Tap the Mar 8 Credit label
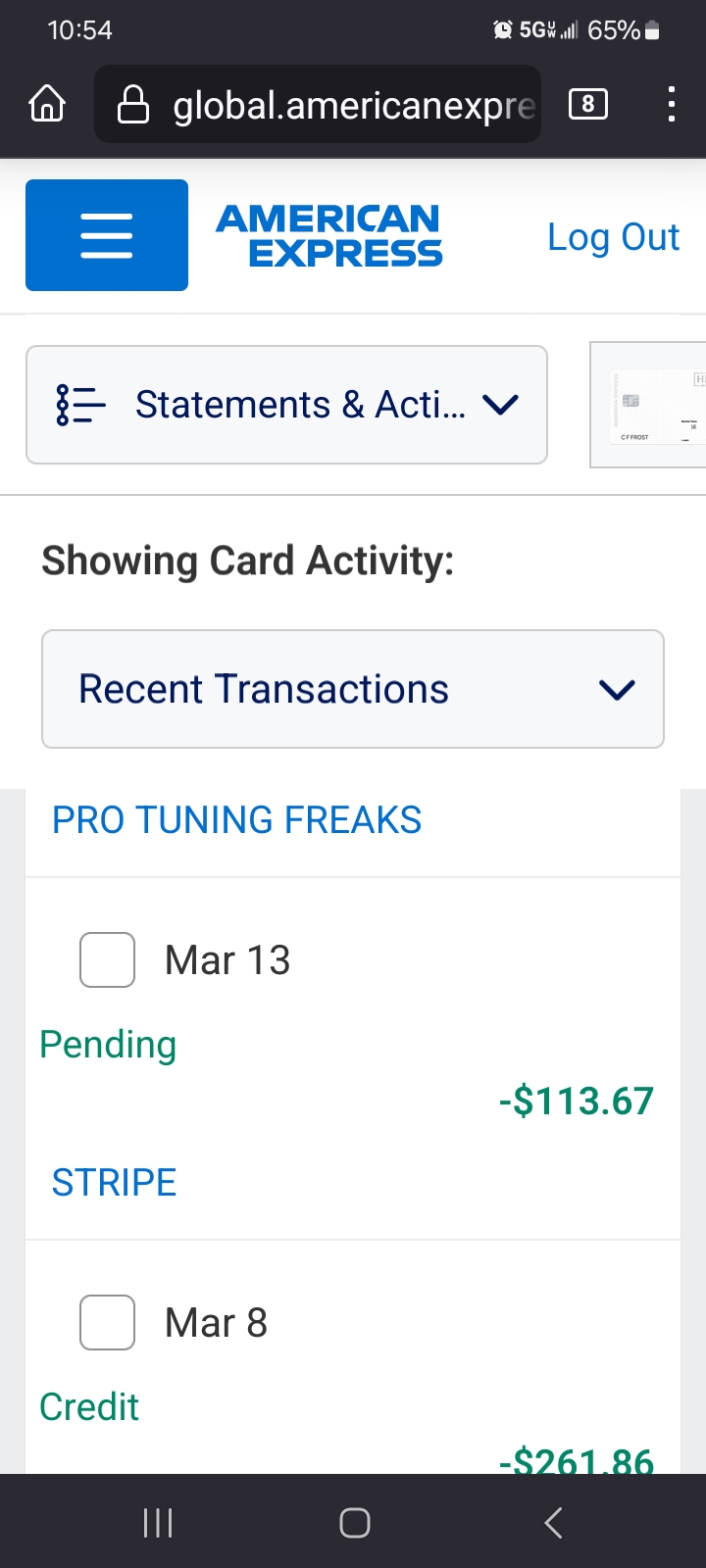Image resolution: width=706 pixels, height=1568 pixels. 89,1407
